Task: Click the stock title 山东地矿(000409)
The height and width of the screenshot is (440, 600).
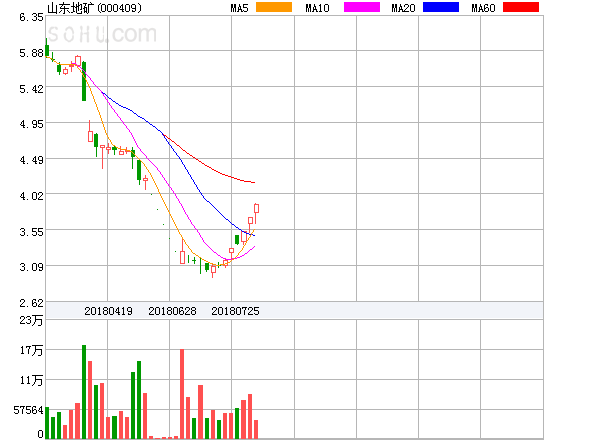Action: (x=94, y=8)
